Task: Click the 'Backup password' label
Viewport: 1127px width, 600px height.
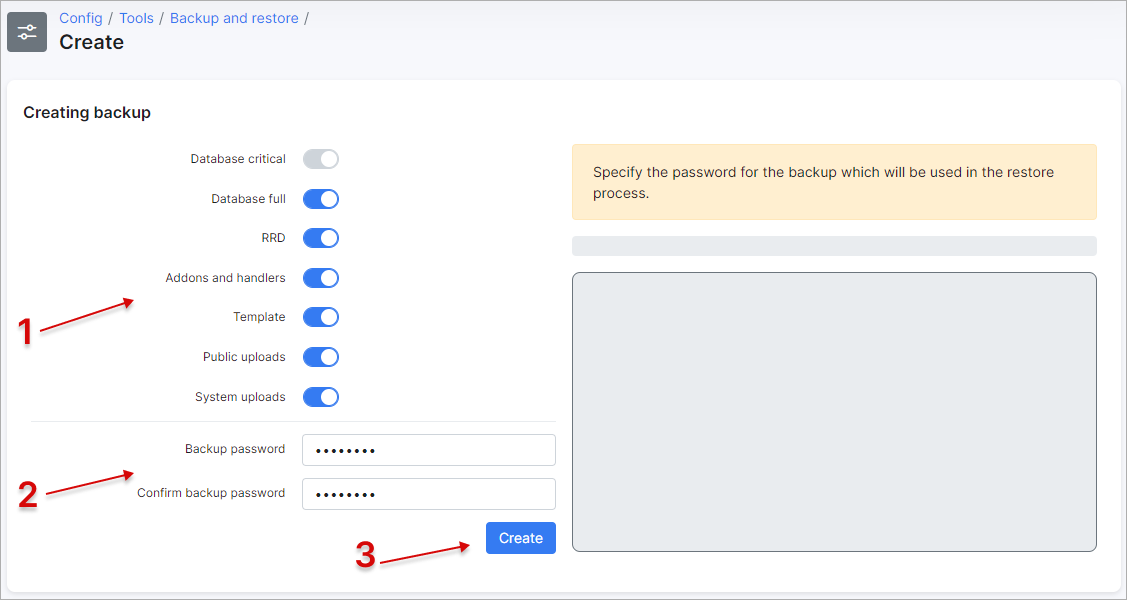Action: [x=235, y=449]
